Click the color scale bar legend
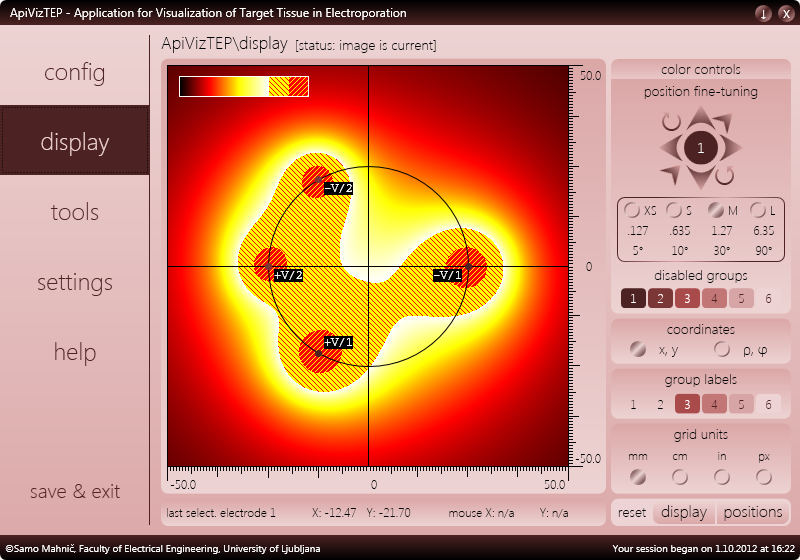The height and width of the screenshot is (560, 800). click(x=244, y=86)
